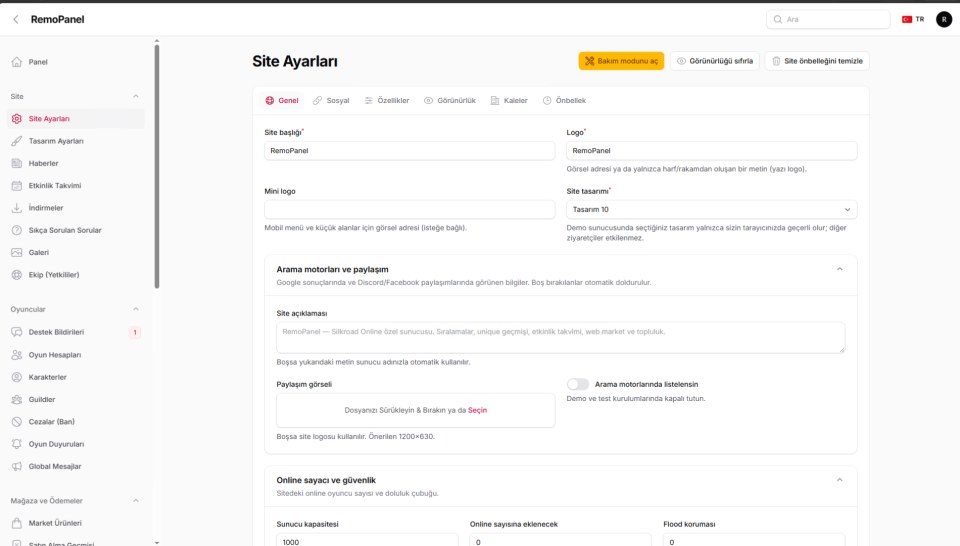The height and width of the screenshot is (546, 960).
Task: Click the search magnifier icon
Action: click(x=778, y=20)
